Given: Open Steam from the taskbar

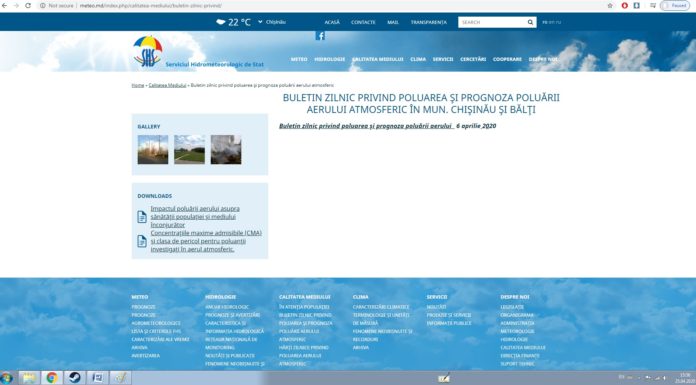Looking at the screenshot, I should [x=74, y=378].
